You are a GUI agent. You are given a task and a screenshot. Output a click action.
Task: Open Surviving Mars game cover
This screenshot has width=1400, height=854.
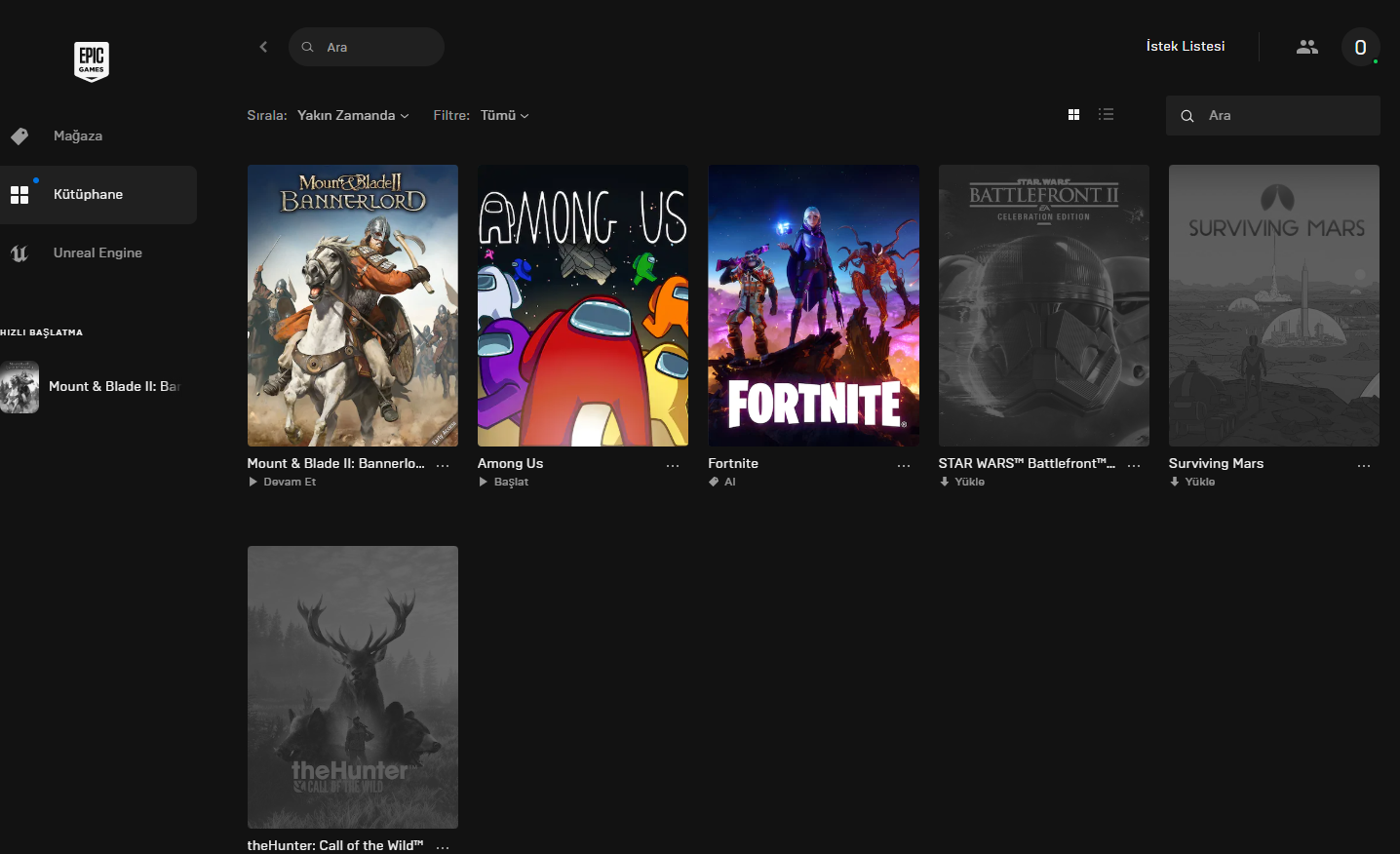[x=1274, y=305]
